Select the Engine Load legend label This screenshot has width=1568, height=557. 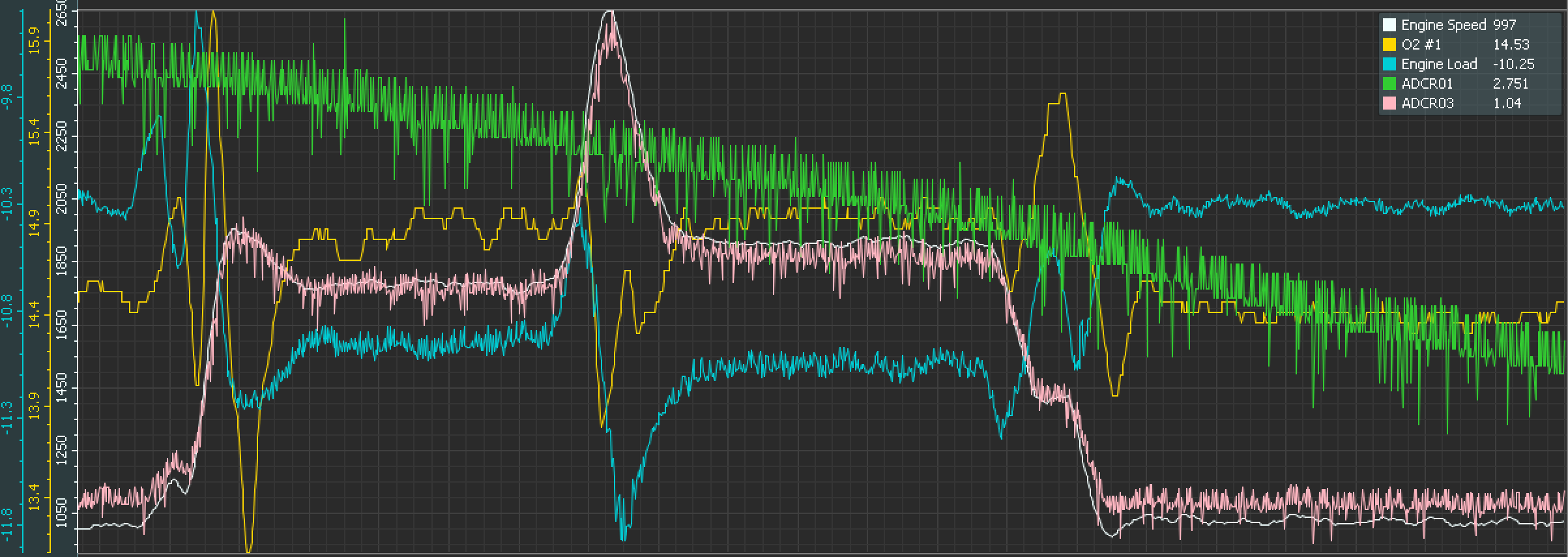click(x=1439, y=64)
